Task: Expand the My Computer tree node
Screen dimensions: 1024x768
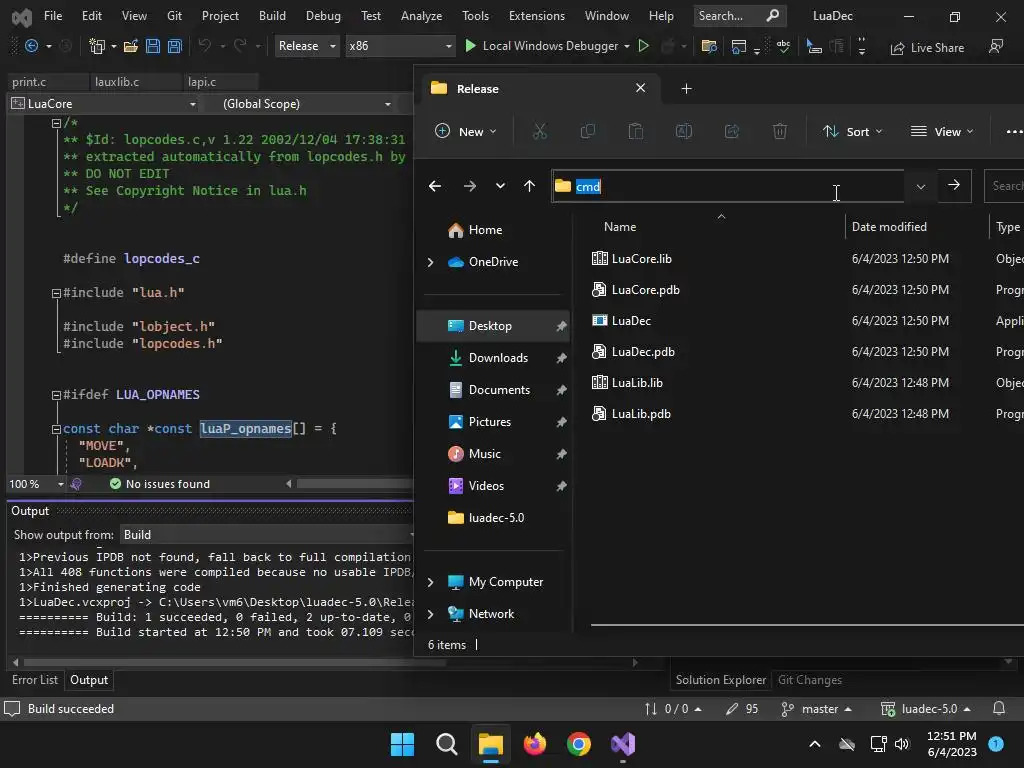Action: pyautogui.click(x=430, y=582)
